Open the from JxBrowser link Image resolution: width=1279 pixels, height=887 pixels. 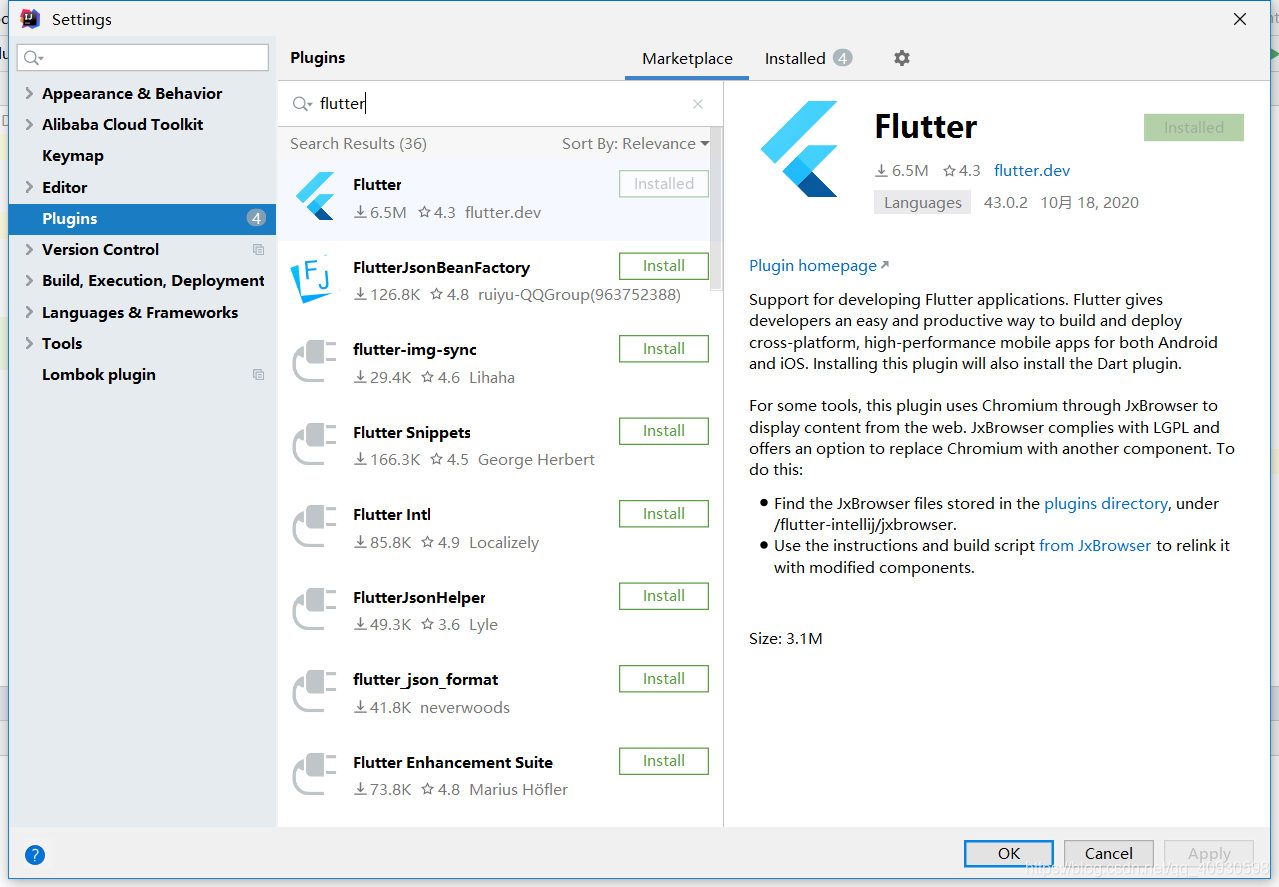1095,545
